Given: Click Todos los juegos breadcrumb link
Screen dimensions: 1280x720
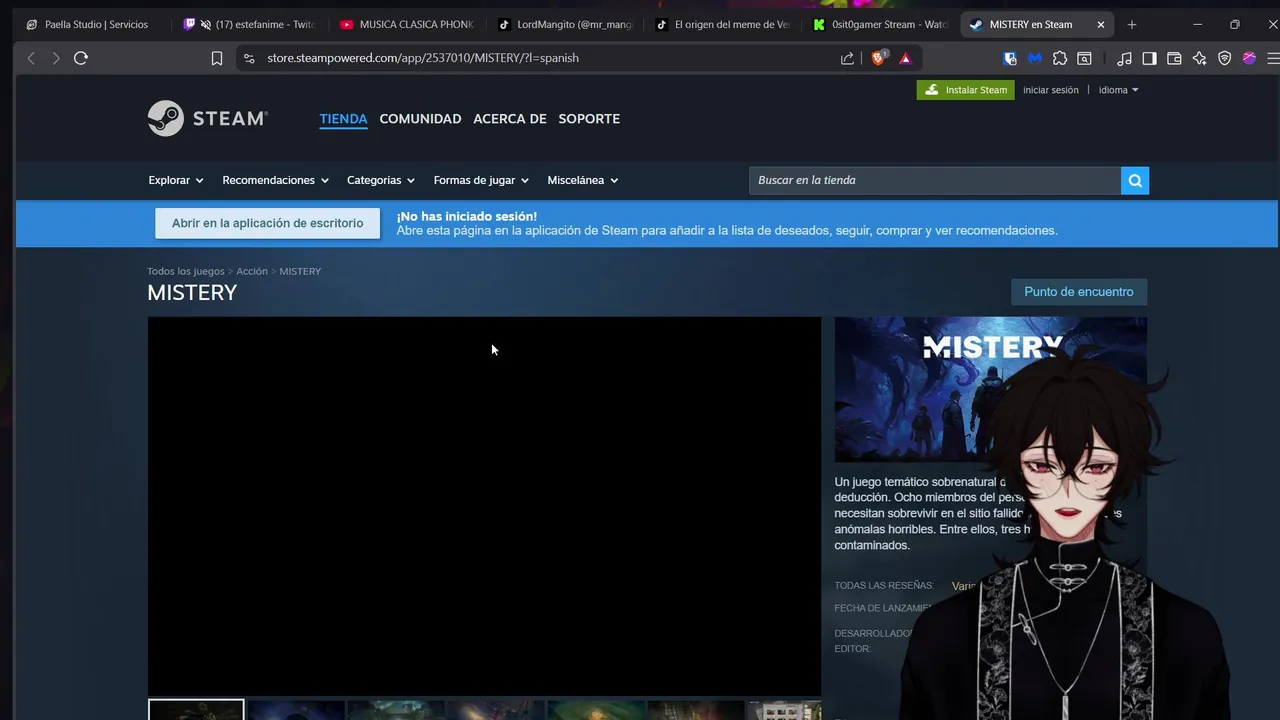Looking at the screenshot, I should coord(186,271).
